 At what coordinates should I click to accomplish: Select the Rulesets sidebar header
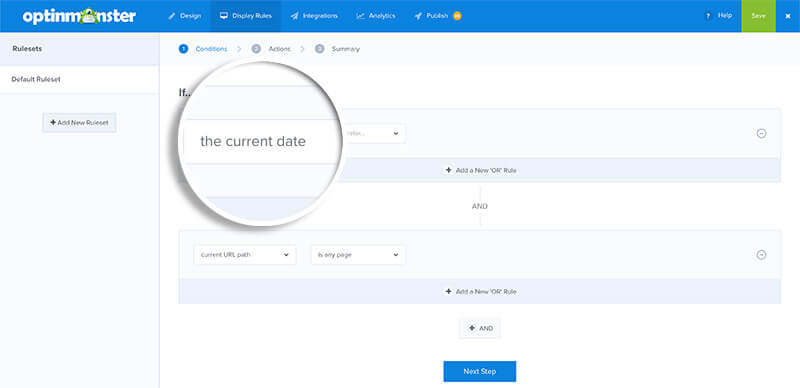(x=80, y=49)
